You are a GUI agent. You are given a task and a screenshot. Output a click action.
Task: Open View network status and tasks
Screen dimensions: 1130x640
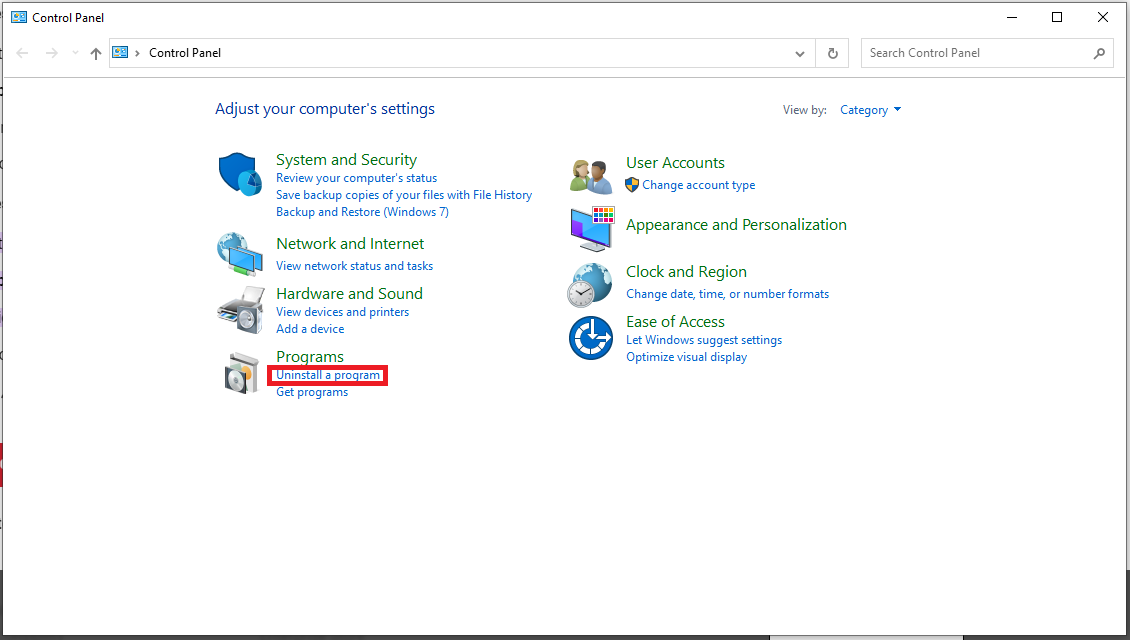pyautogui.click(x=354, y=266)
